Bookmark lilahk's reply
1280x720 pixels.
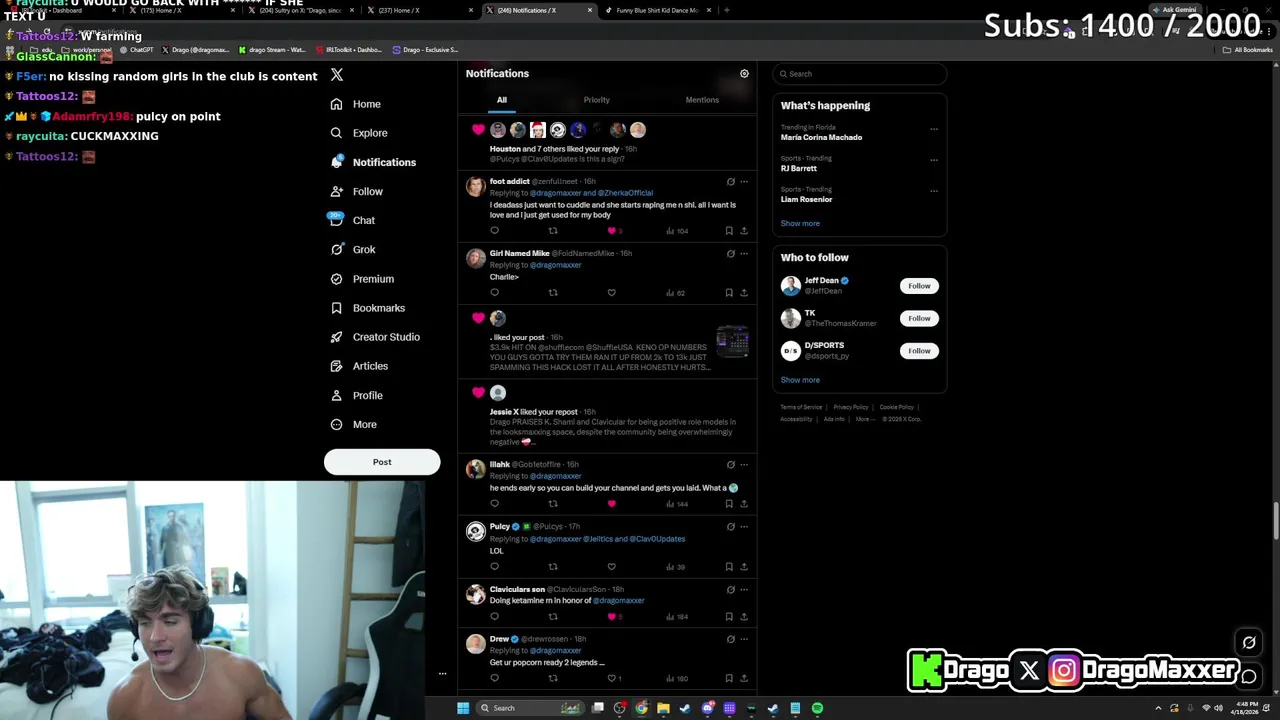729,504
